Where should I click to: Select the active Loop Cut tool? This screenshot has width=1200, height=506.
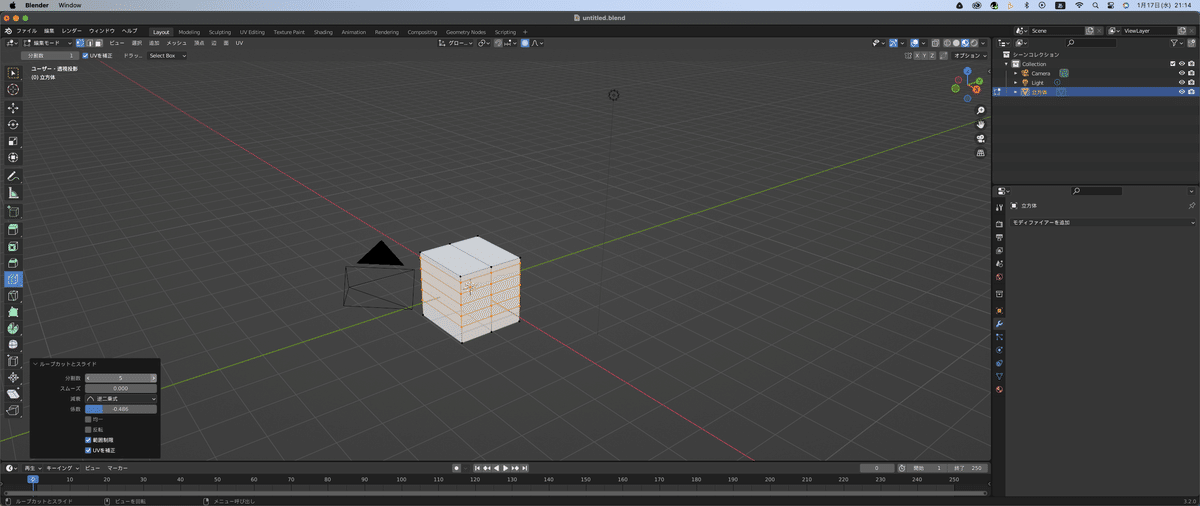[13, 280]
